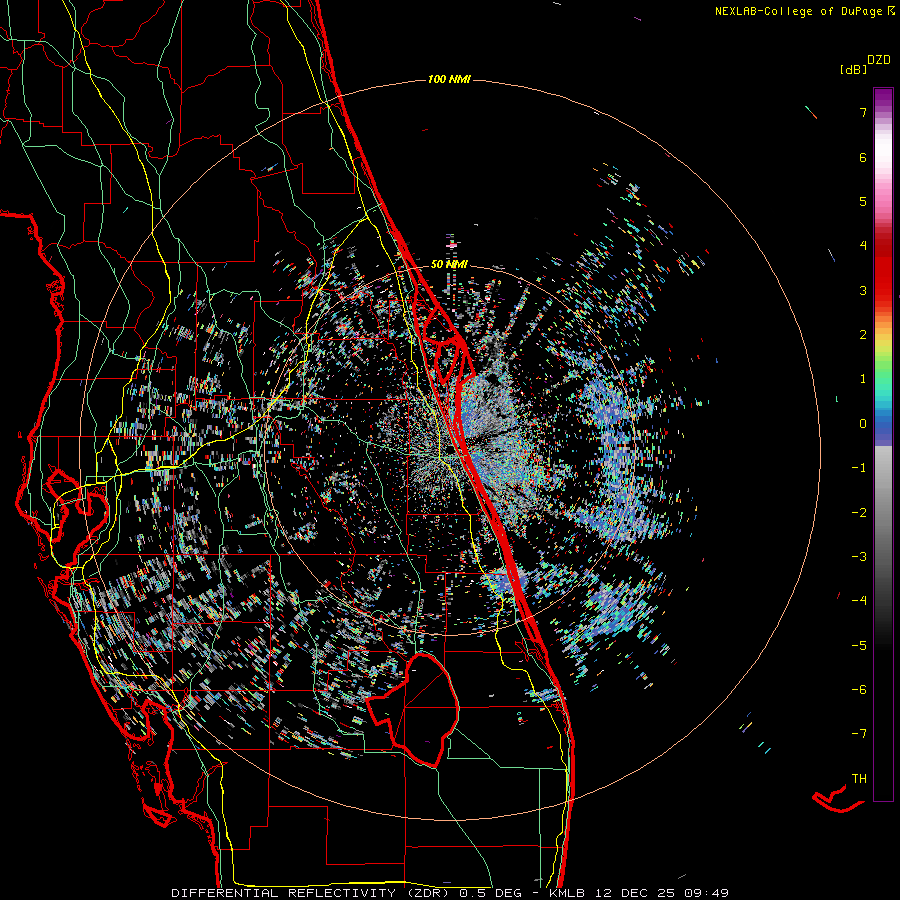The height and width of the screenshot is (900, 900).
Task: Click the 2 dB scale label
Action: pyautogui.click(x=863, y=335)
